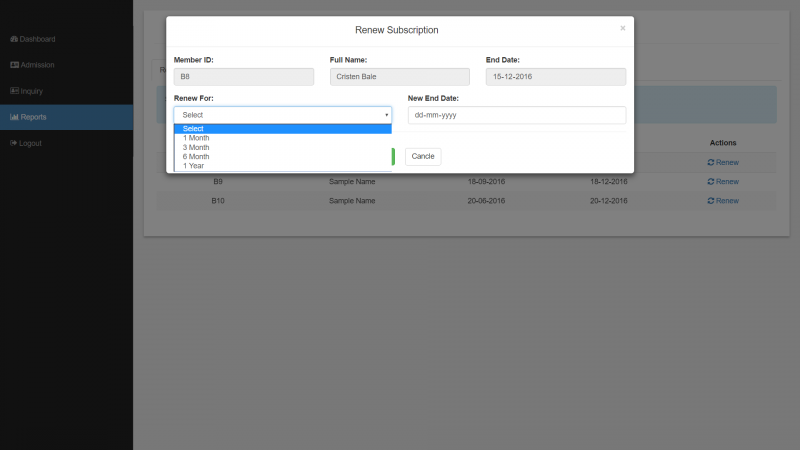Image resolution: width=800 pixels, height=450 pixels.
Task: Select Reports in the sidebar
Action: point(34,117)
